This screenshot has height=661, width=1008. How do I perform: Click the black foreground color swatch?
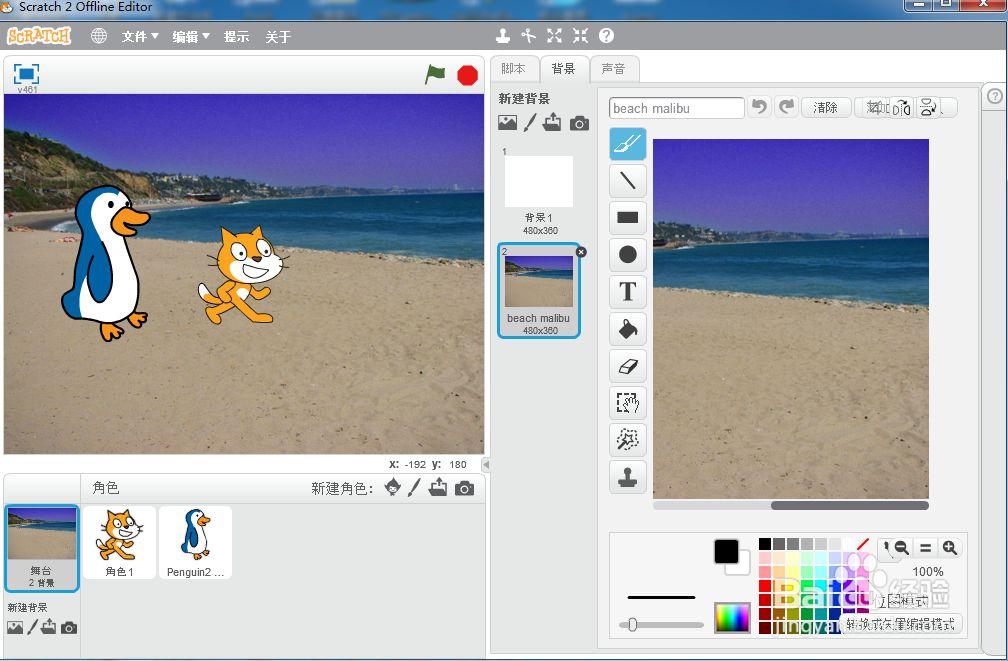tap(726, 552)
